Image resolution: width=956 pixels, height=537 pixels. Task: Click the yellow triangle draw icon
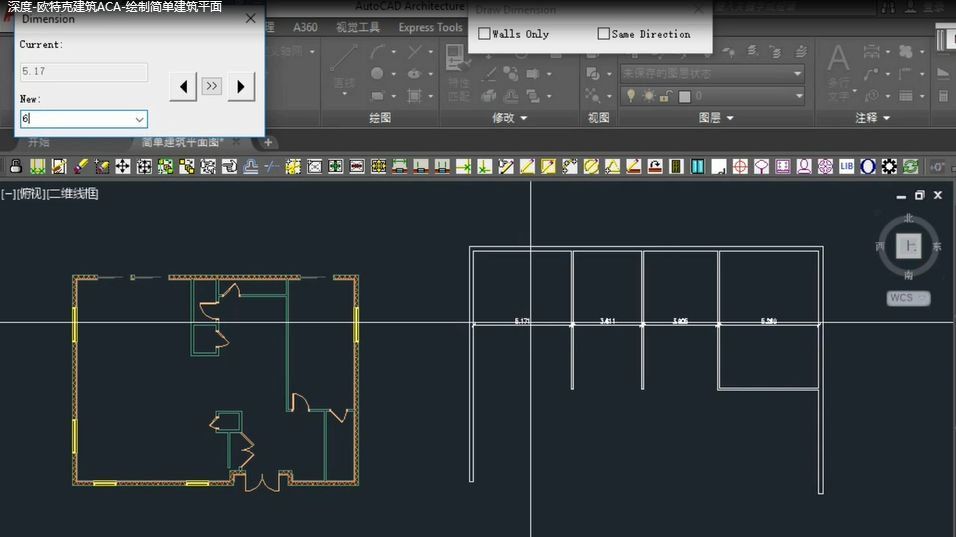coord(612,166)
